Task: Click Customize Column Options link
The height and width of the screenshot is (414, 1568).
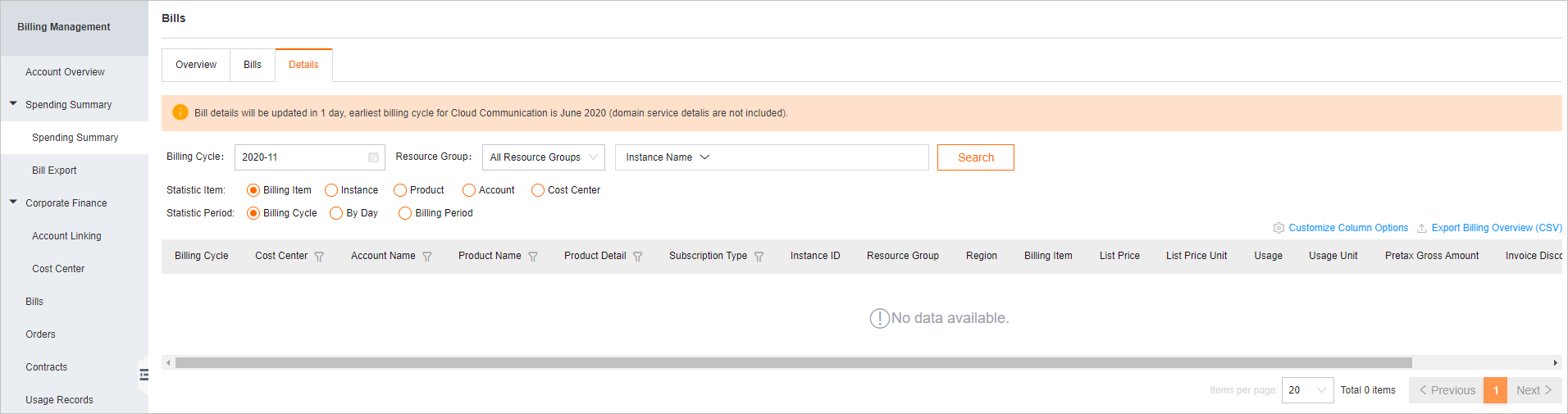Action: (x=1348, y=228)
